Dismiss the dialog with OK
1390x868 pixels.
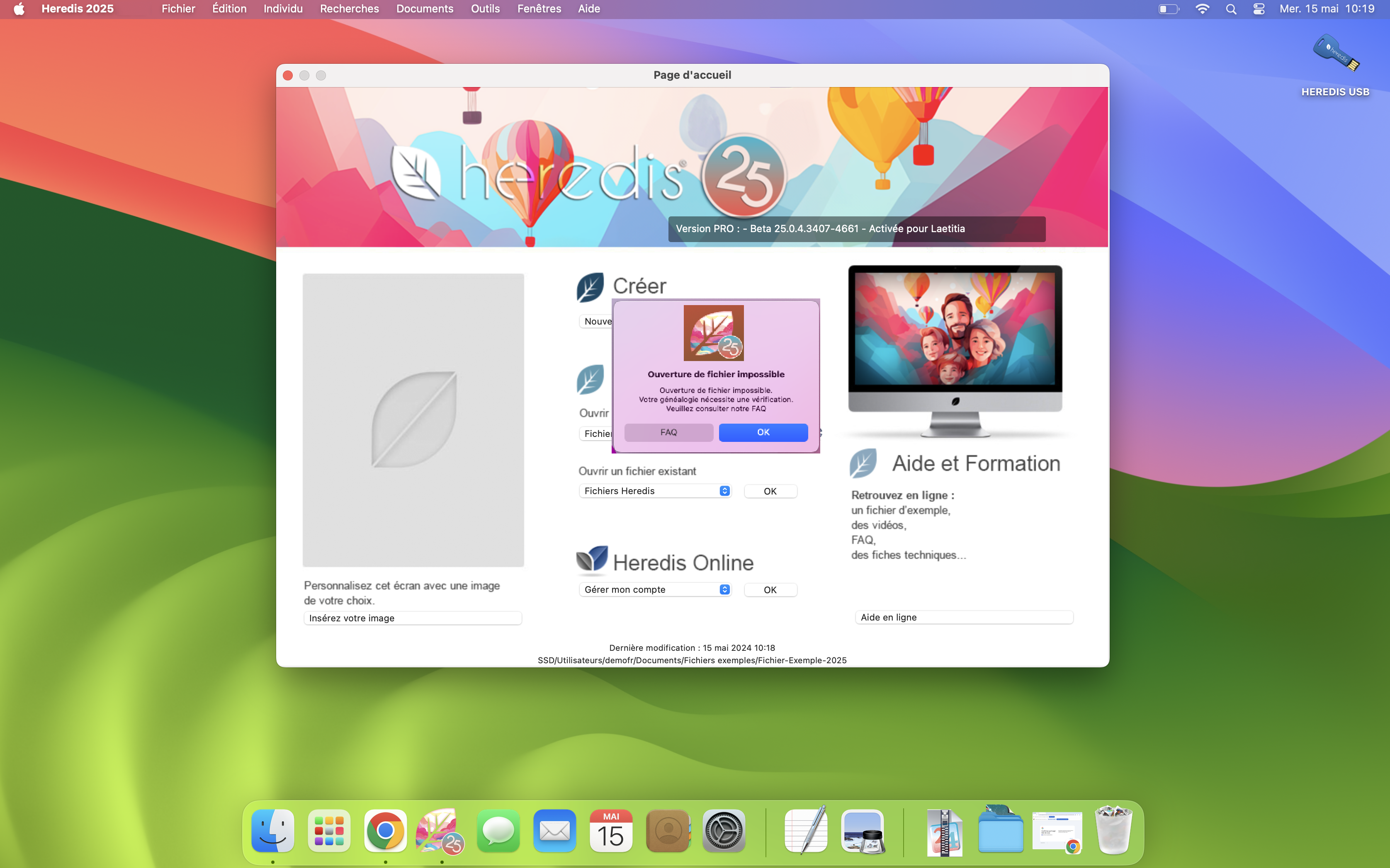click(x=763, y=432)
